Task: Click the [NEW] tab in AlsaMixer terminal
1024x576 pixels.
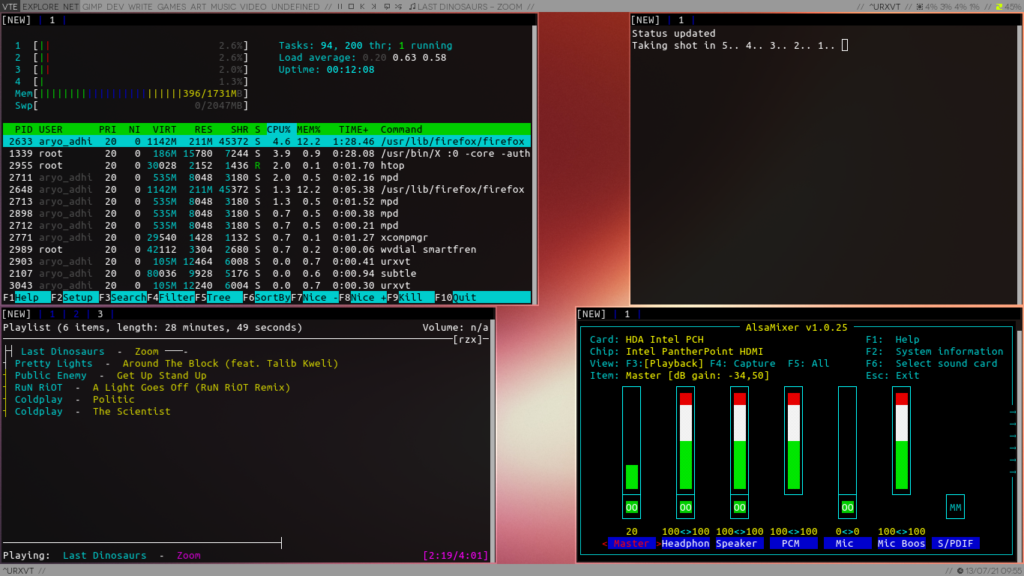Action: (592, 314)
